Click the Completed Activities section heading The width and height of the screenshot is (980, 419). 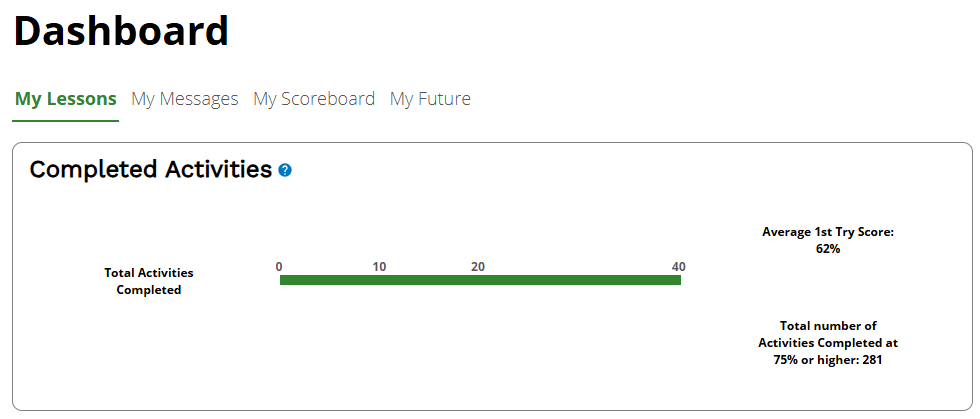(x=151, y=169)
